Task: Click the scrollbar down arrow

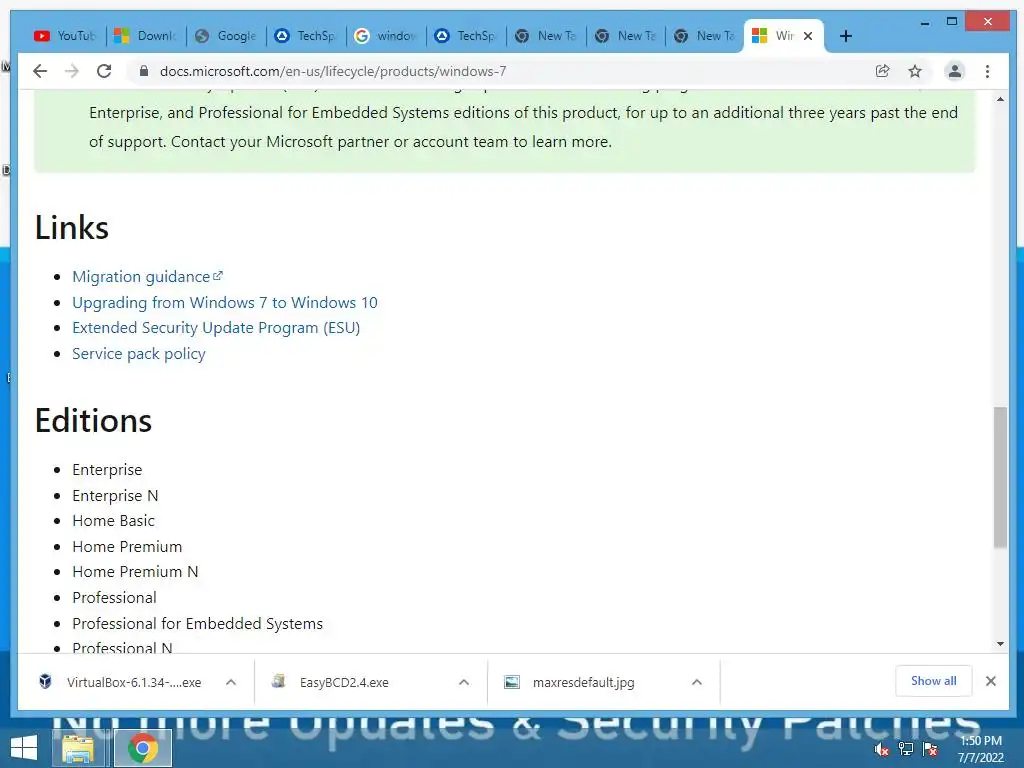Action: pos(1000,644)
